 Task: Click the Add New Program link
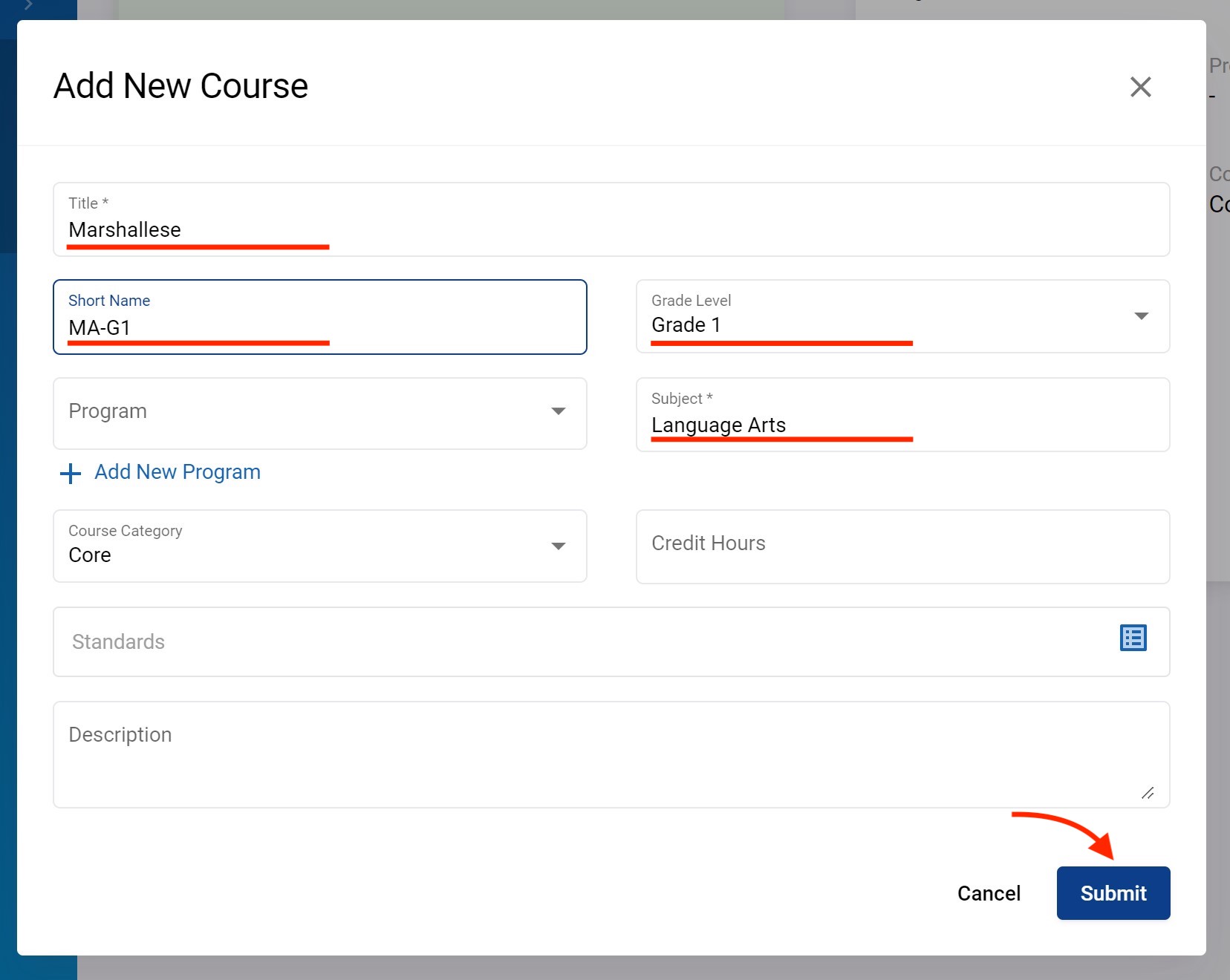[x=178, y=472]
